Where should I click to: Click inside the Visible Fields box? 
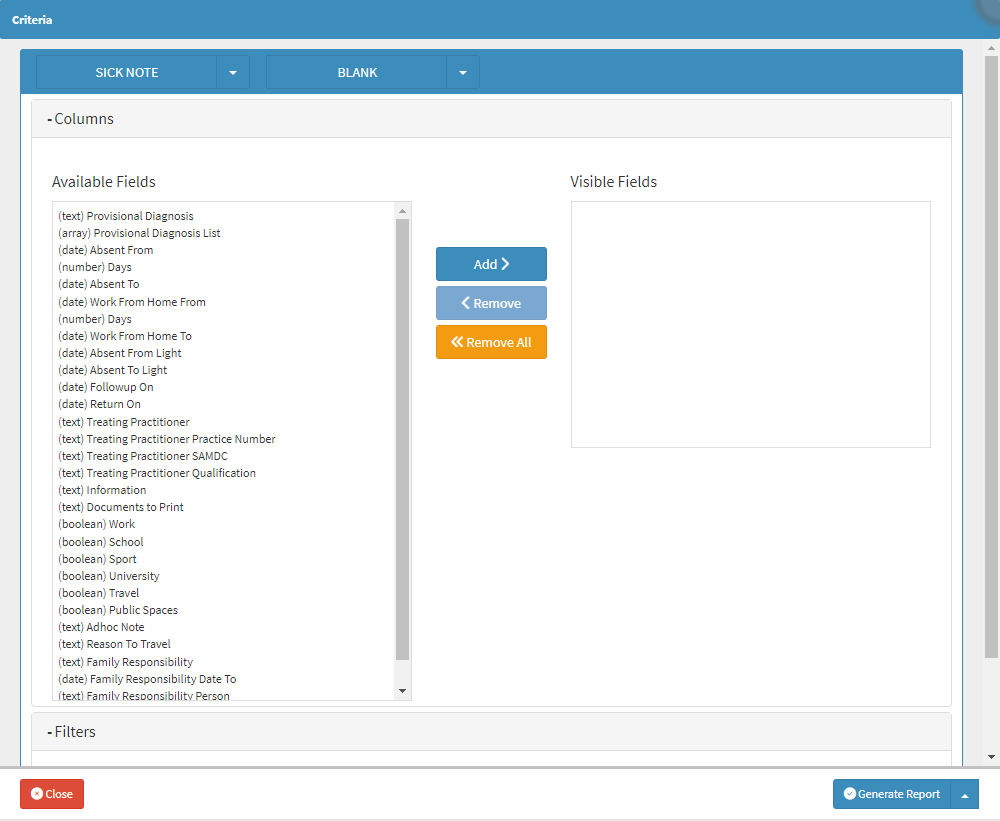point(750,324)
